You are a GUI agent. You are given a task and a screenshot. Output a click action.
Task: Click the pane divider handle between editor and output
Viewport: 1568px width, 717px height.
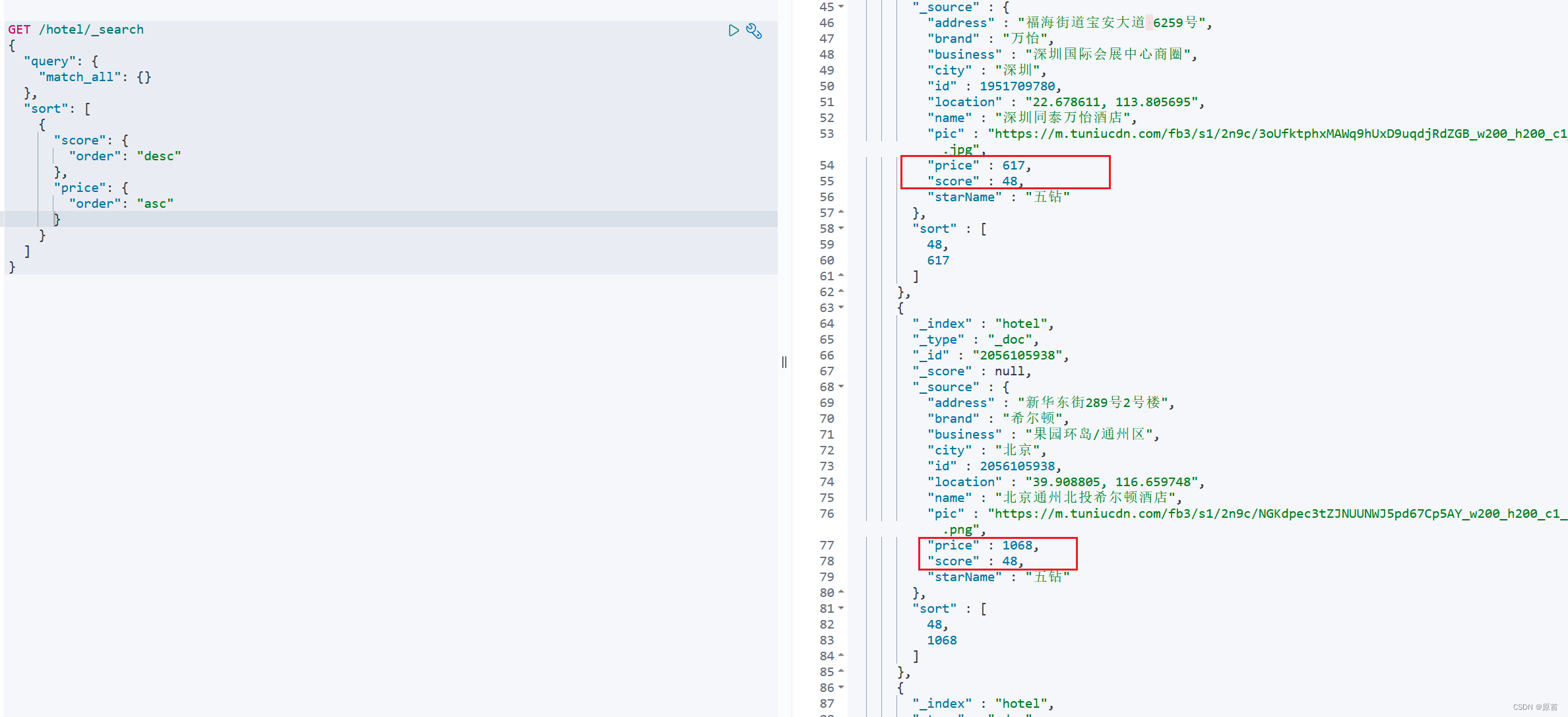(784, 361)
